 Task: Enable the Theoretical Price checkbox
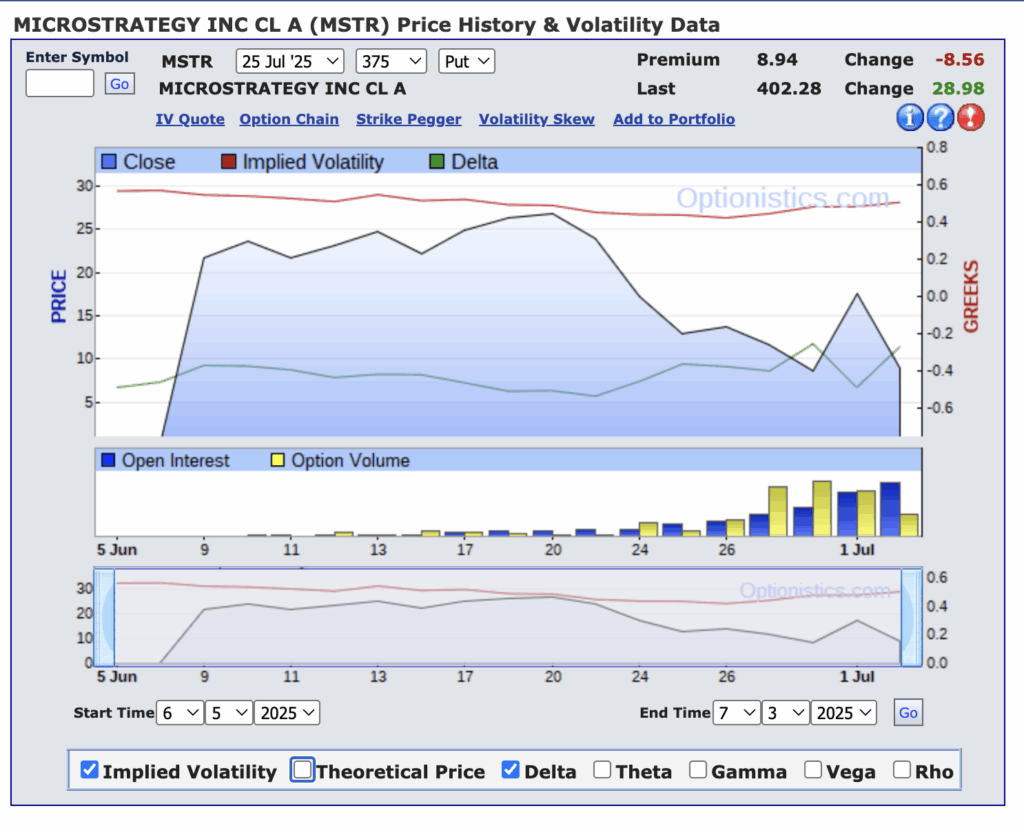pyautogui.click(x=303, y=770)
